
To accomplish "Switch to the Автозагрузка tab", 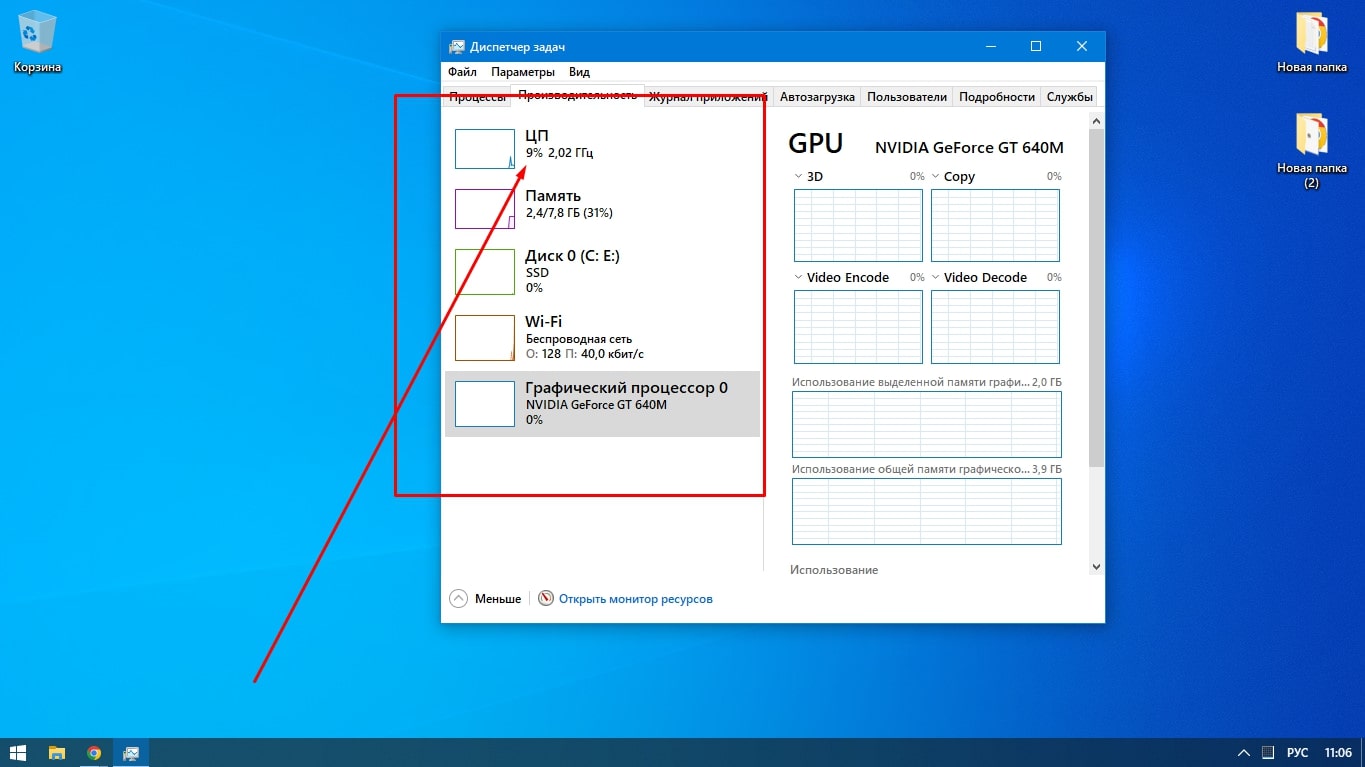I will 817,97.
